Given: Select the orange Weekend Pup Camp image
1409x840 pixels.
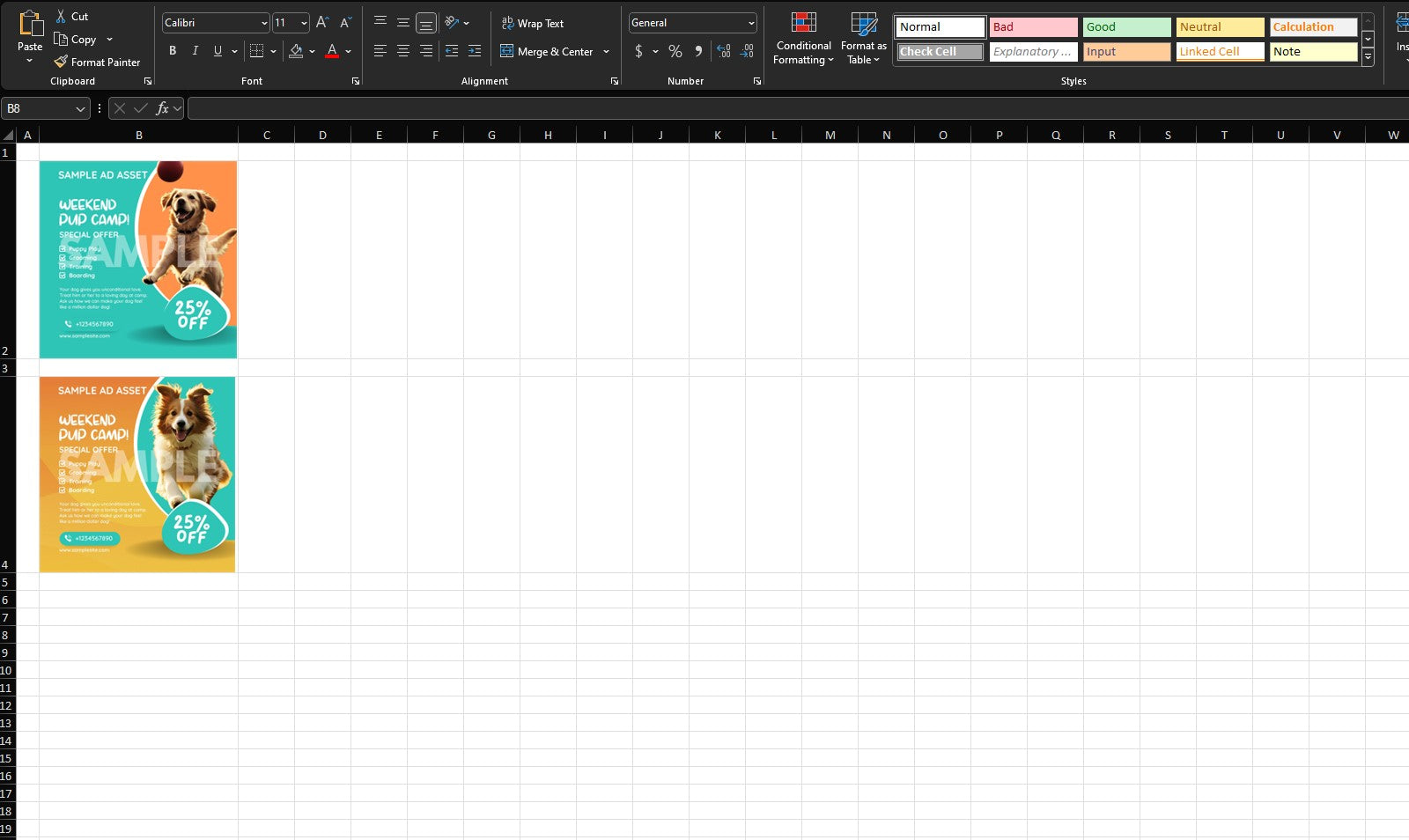Looking at the screenshot, I should [137, 475].
